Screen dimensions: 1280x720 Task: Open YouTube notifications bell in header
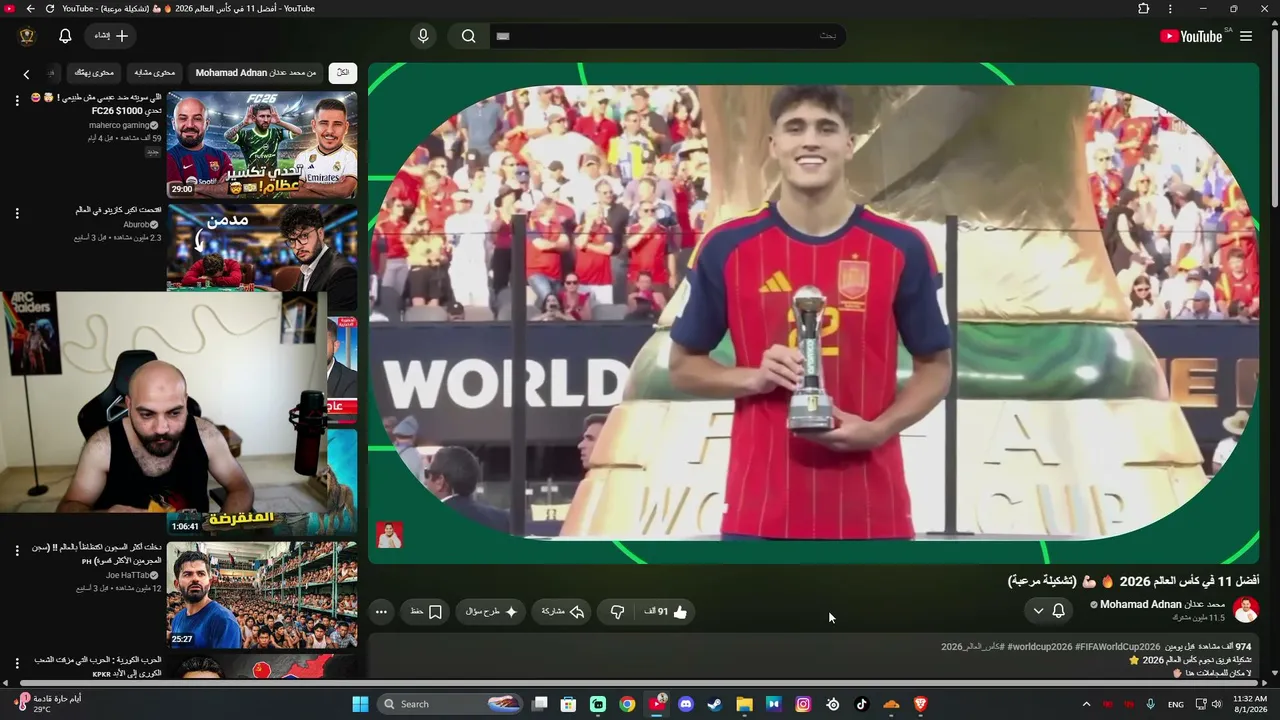pos(65,36)
